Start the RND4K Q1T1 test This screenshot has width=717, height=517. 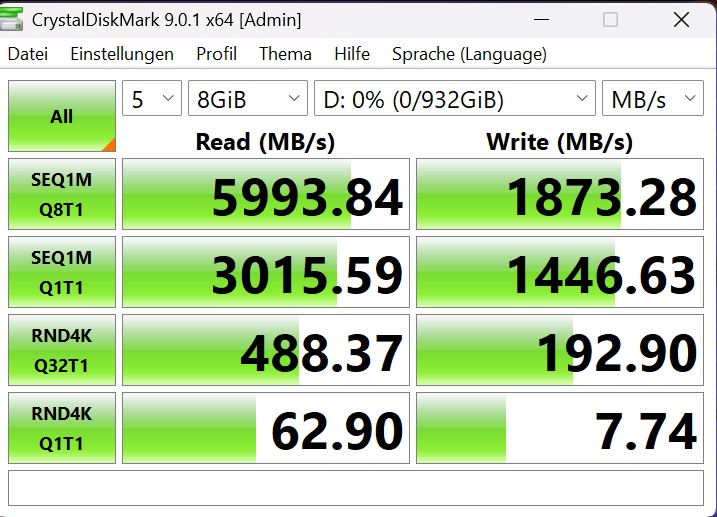coord(61,428)
